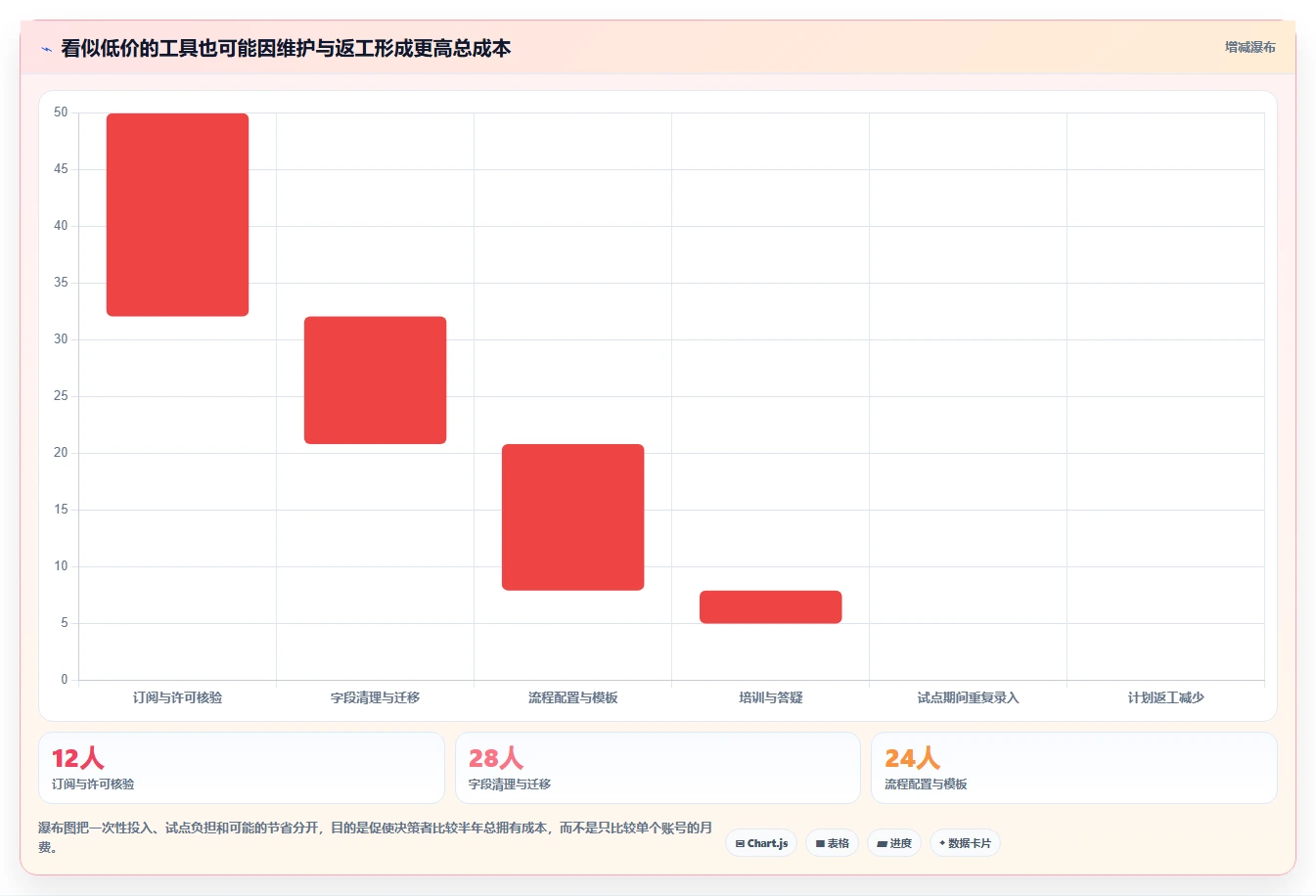Select the Chart.js tag

coord(761,843)
